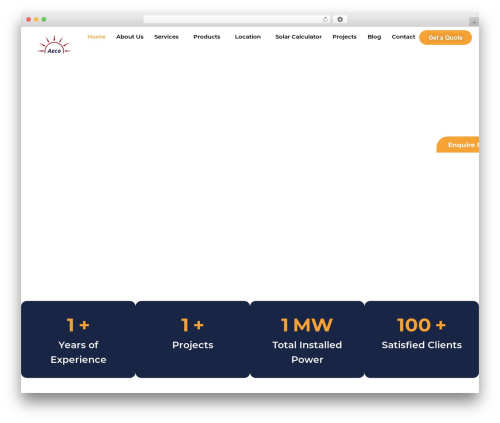The image size is (500, 423).
Task: Open the Products menu
Action: coord(207,37)
